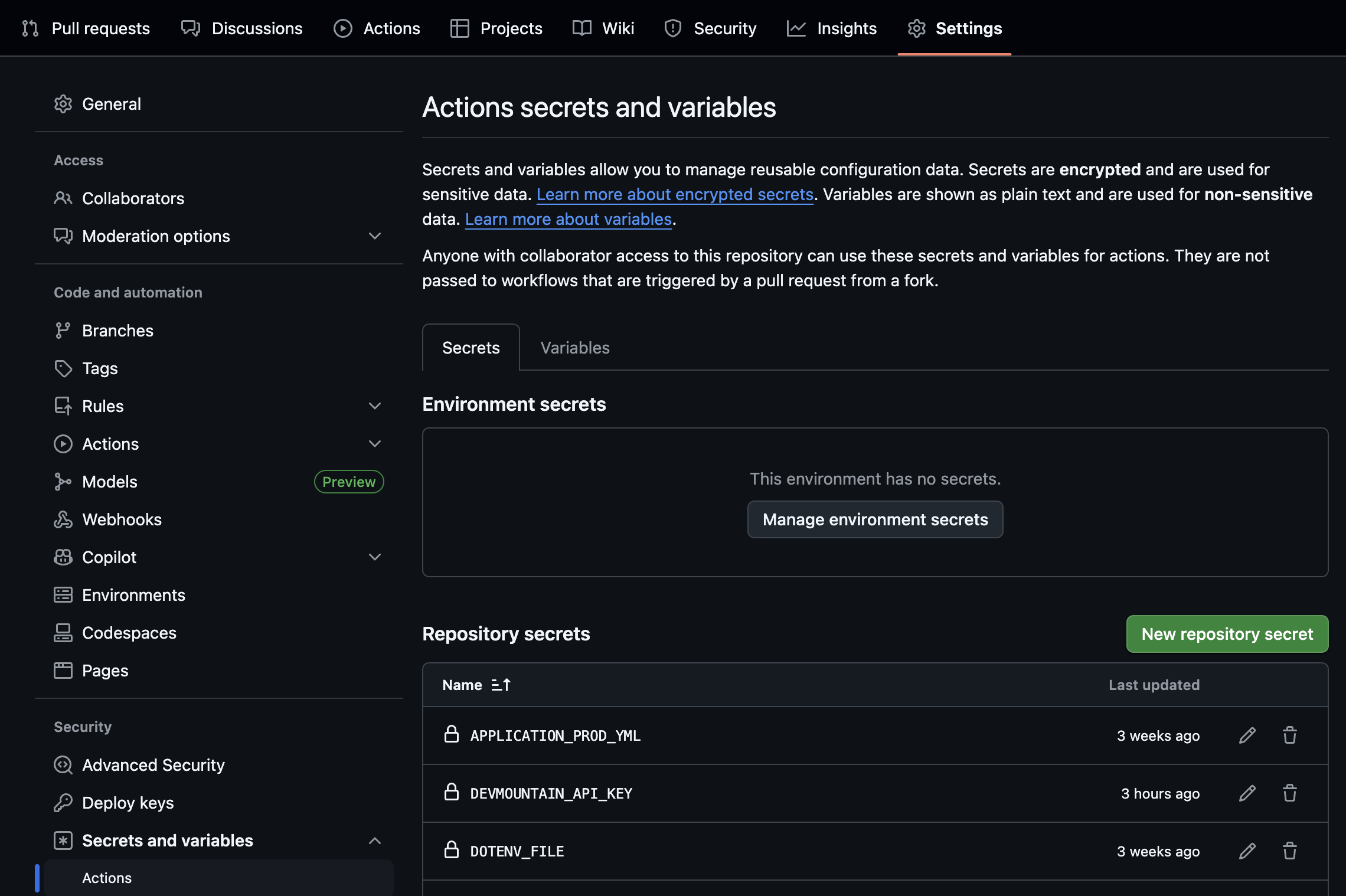Click the Branches icon in the sidebar
Image resolution: width=1346 pixels, height=896 pixels.
coord(63,331)
